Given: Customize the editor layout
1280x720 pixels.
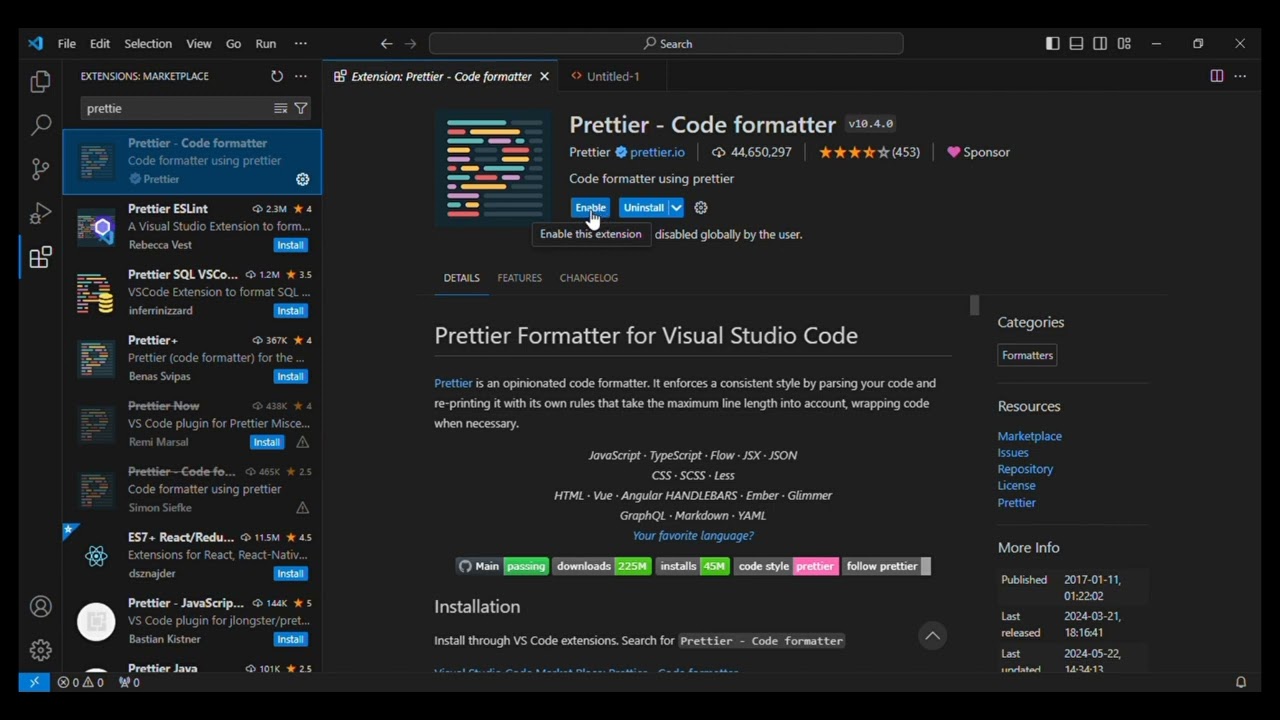Looking at the screenshot, I should point(1124,44).
